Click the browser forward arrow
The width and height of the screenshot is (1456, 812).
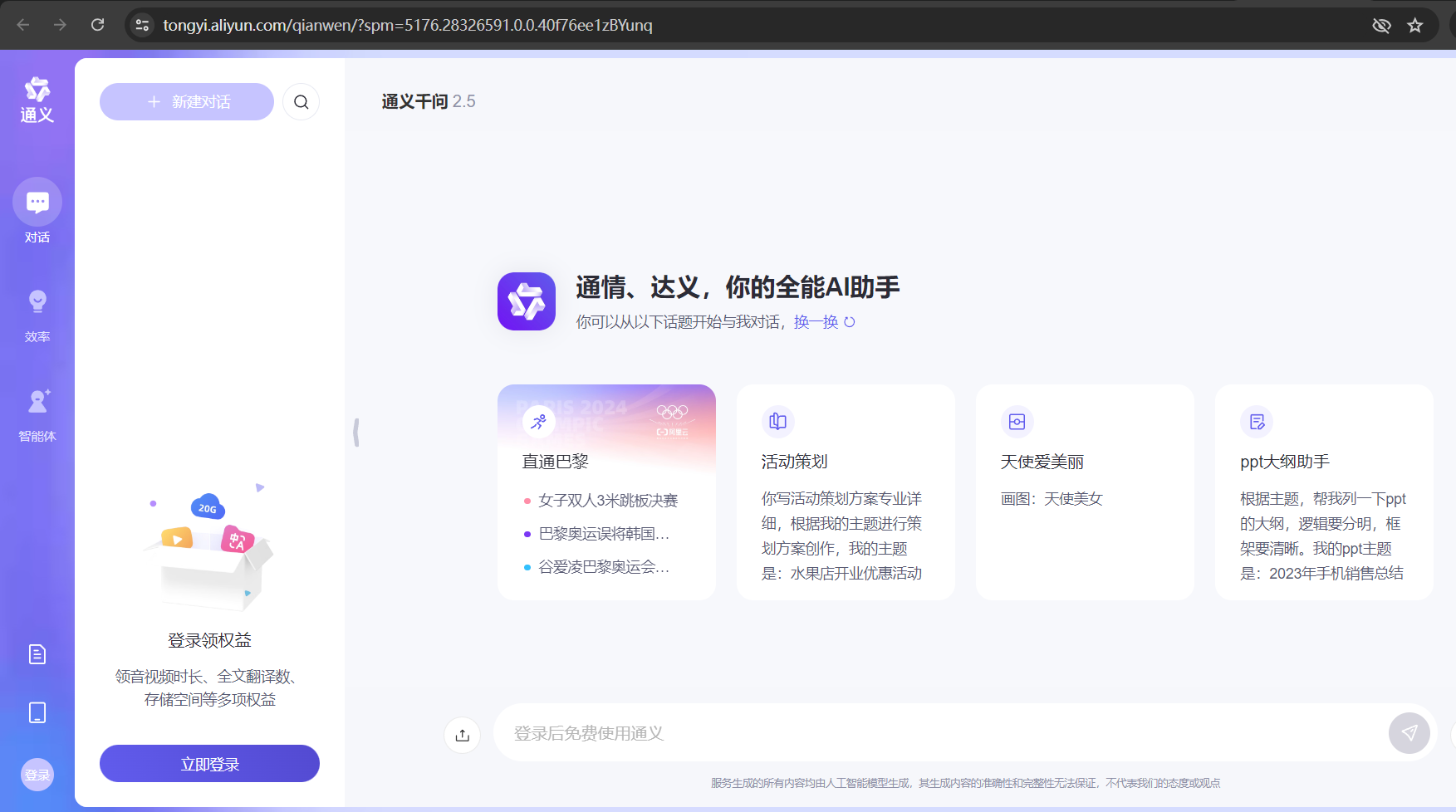(60, 25)
